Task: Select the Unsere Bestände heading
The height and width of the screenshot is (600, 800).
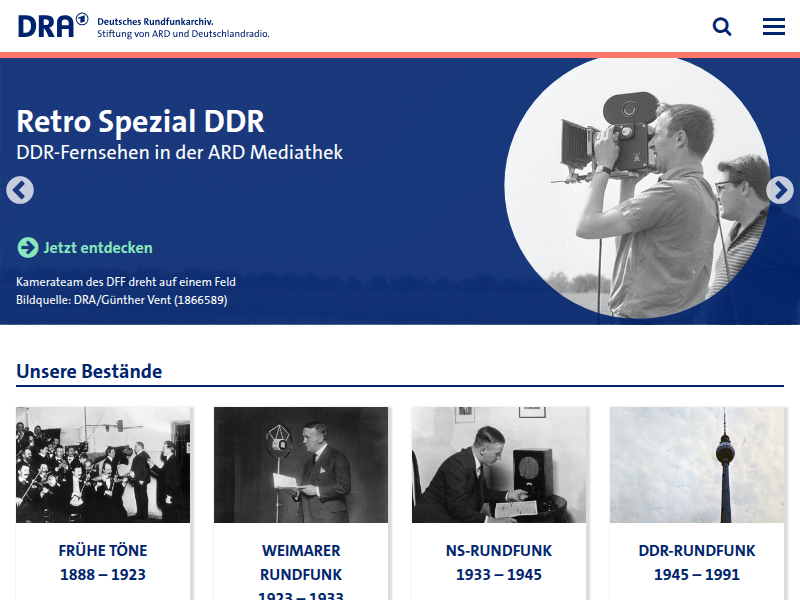Action: click(x=88, y=371)
